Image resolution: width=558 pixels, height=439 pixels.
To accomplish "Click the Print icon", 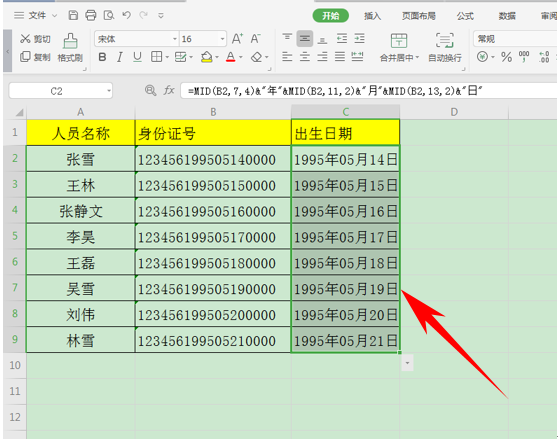I will (x=91, y=15).
